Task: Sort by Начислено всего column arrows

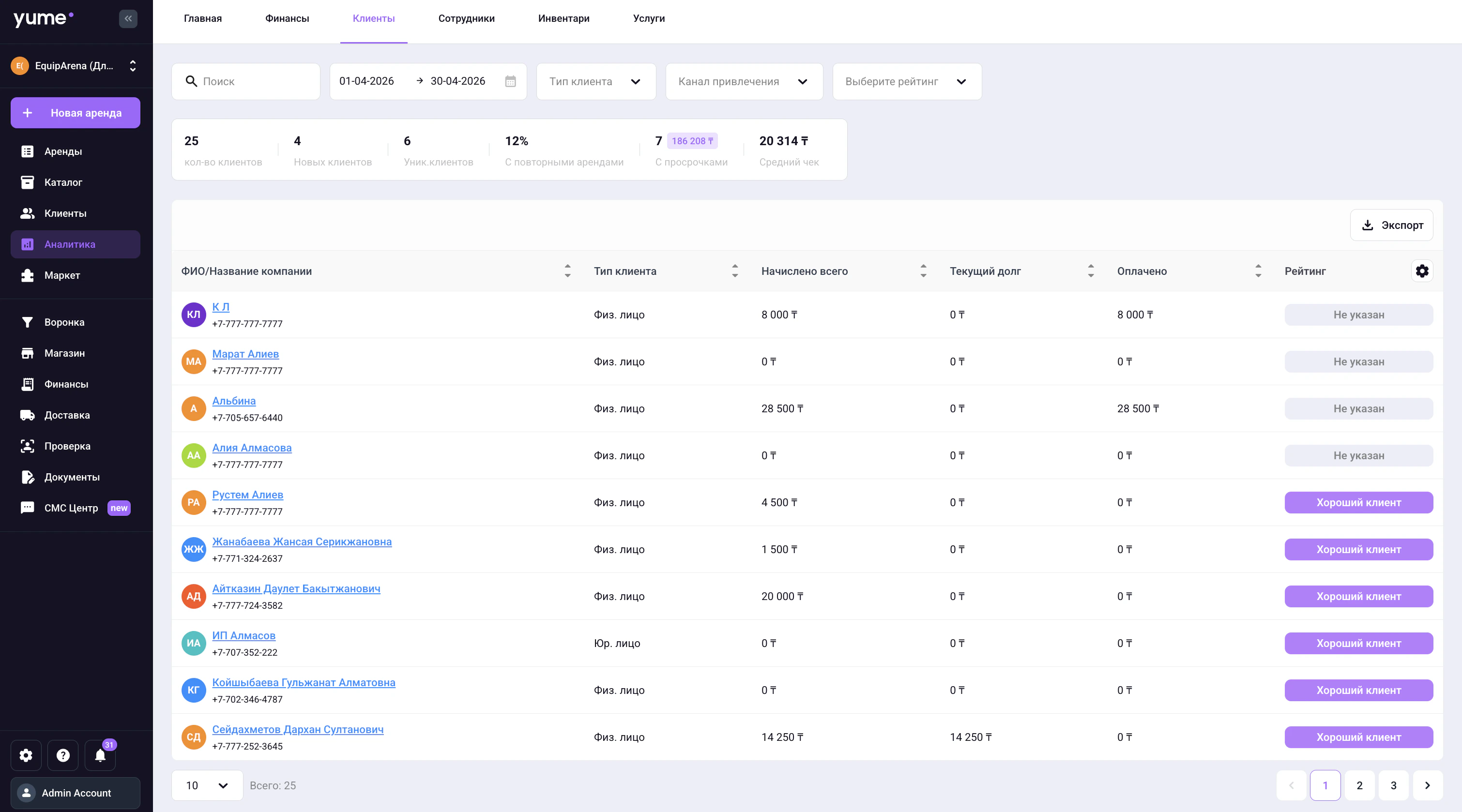Action: (923, 271)
